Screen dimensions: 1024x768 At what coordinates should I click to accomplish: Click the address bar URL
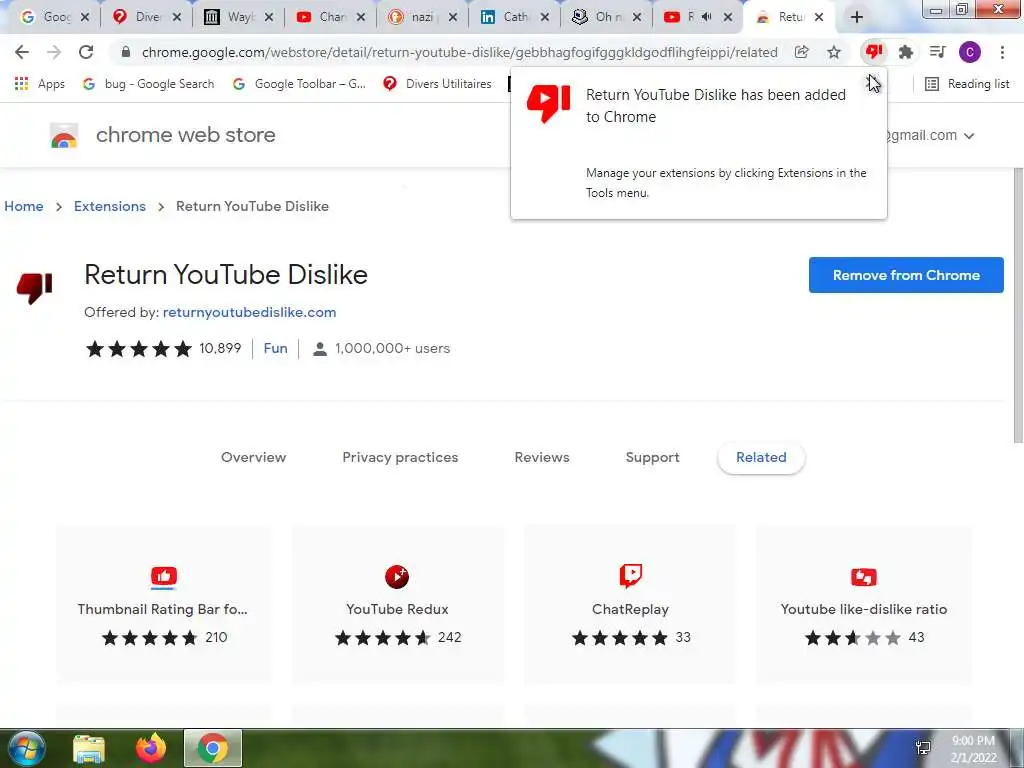point(459,52)
